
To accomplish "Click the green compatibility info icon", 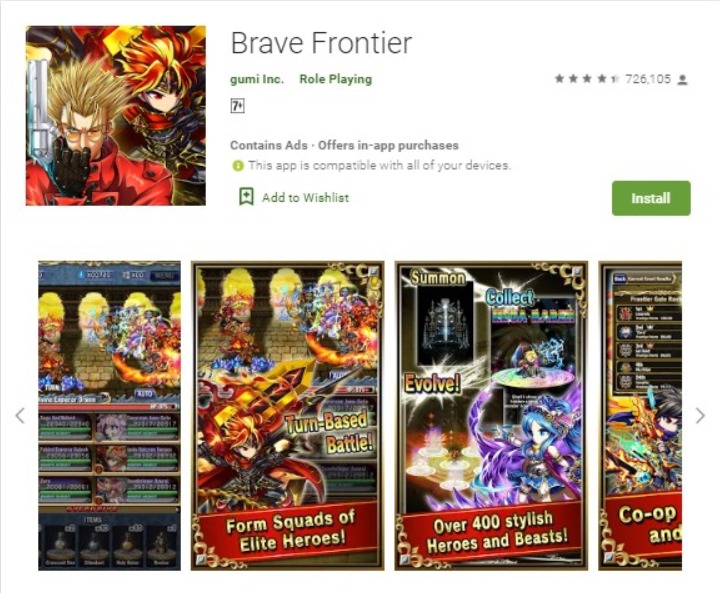I will [x=237, y=165].
